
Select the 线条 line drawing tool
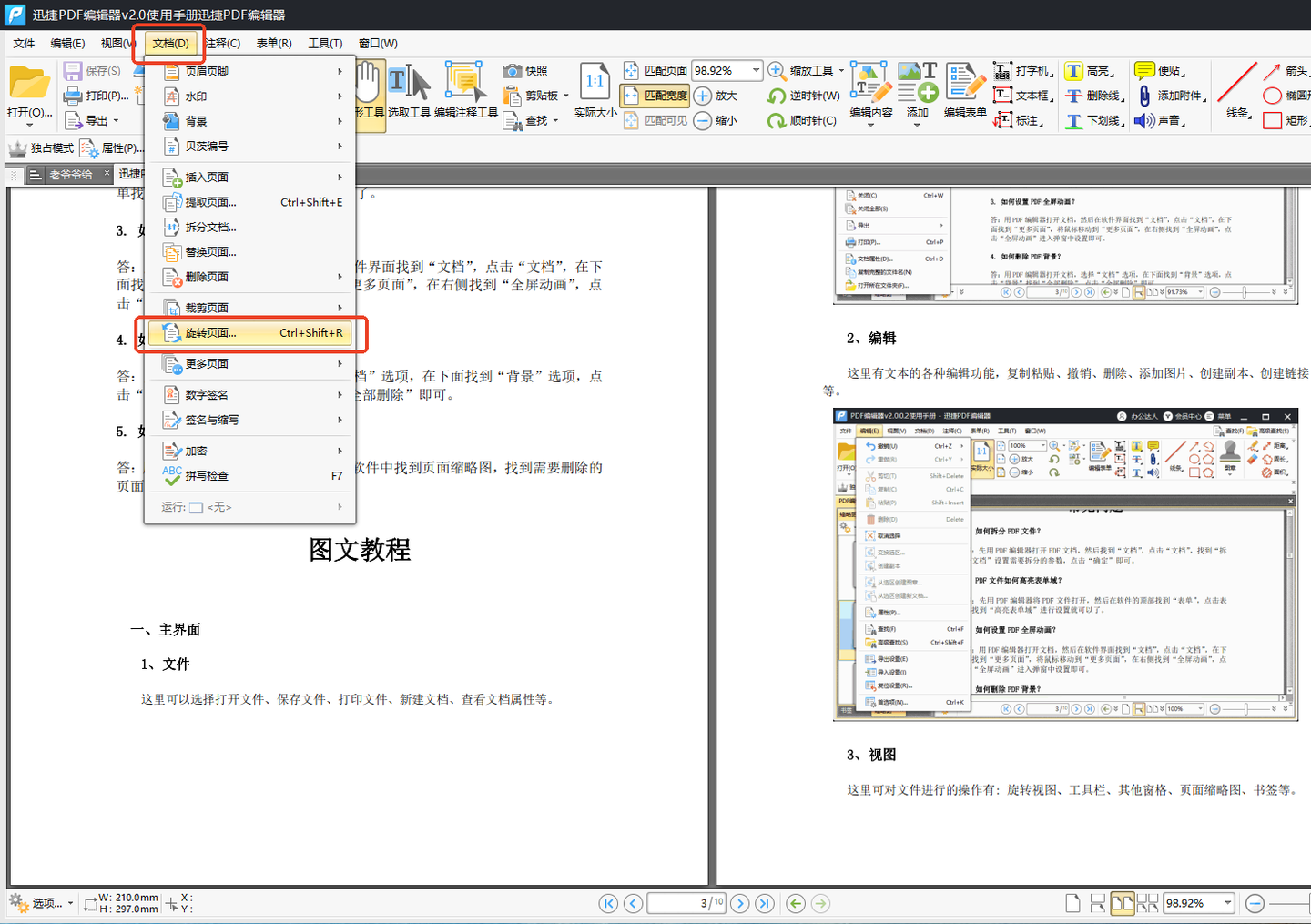click(x=1237, y=91)
